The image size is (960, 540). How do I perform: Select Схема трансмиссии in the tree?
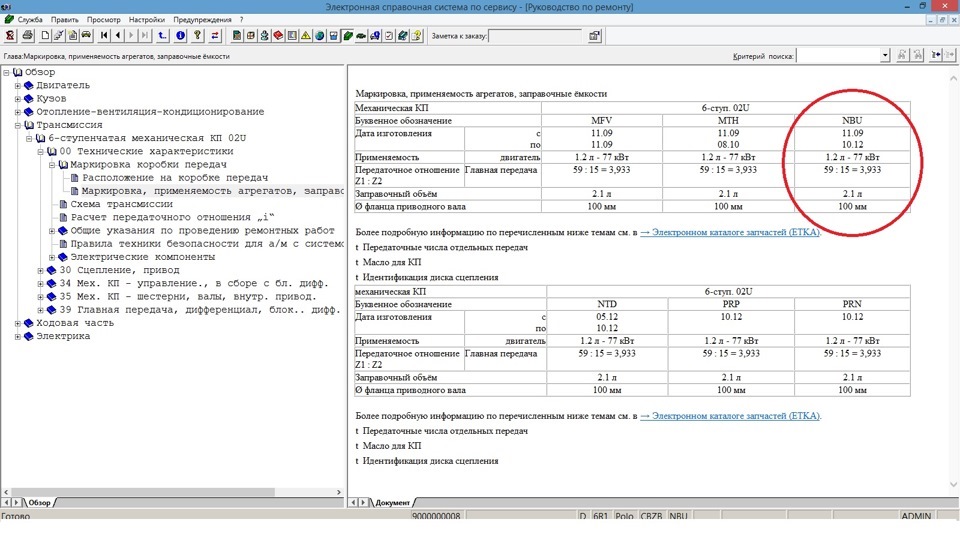pos(120,204)
